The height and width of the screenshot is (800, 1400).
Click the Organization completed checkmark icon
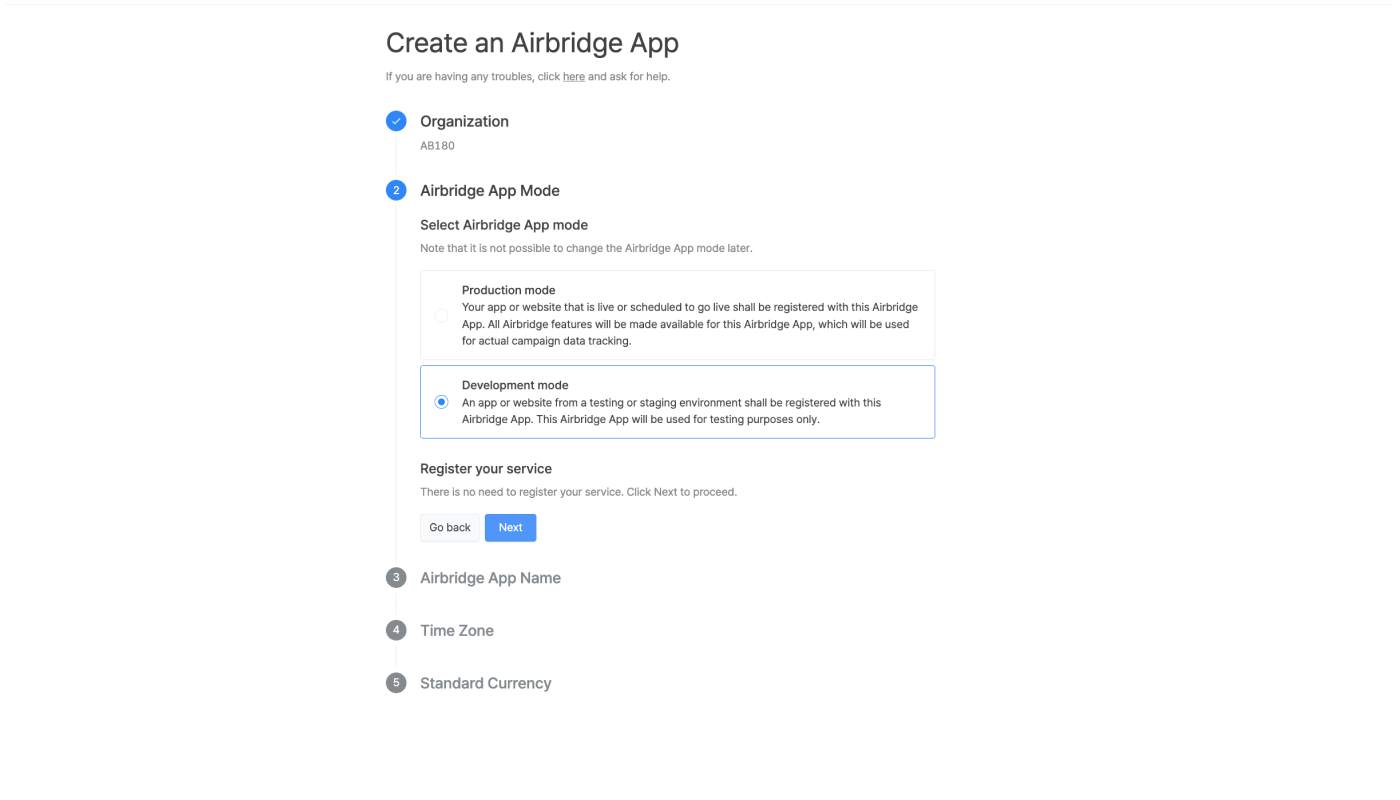point(396,121)
